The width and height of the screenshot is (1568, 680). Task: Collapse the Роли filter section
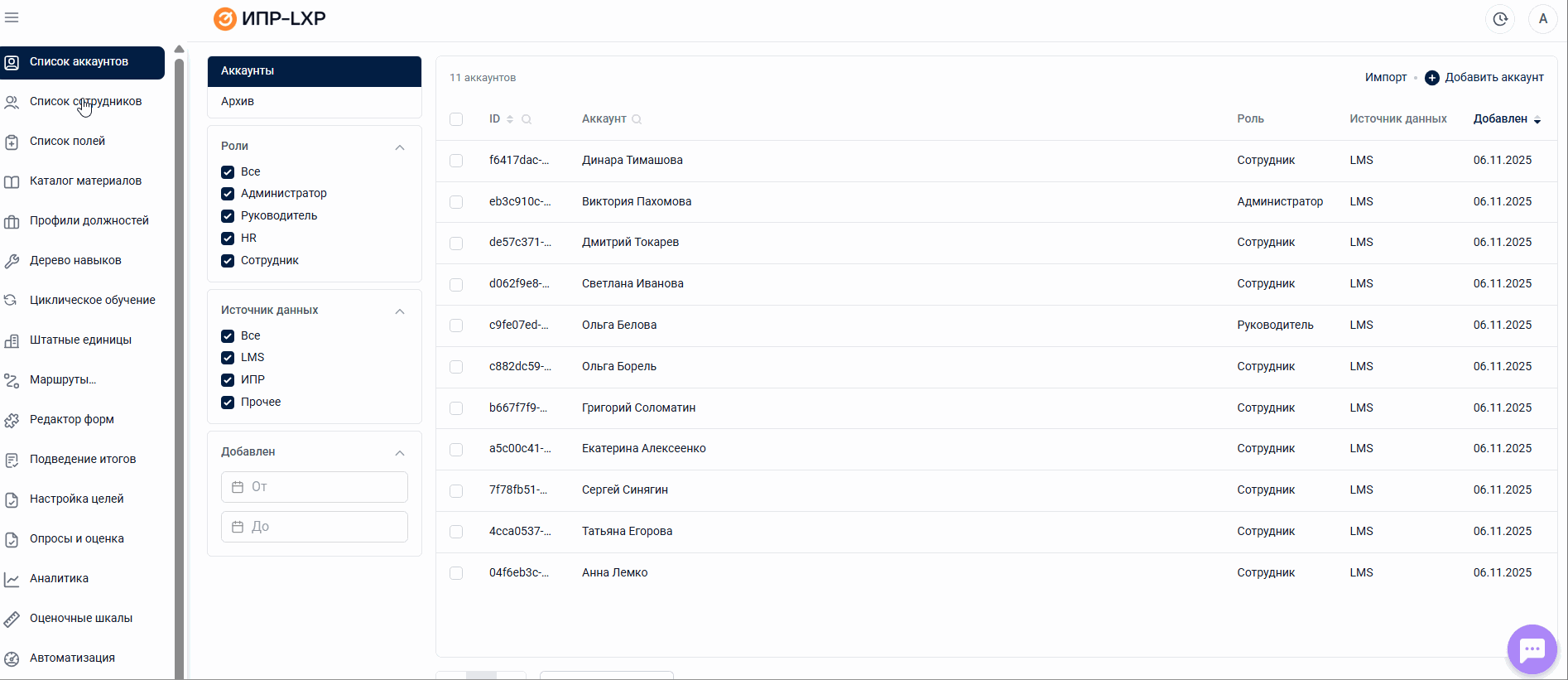coord(400,147)
